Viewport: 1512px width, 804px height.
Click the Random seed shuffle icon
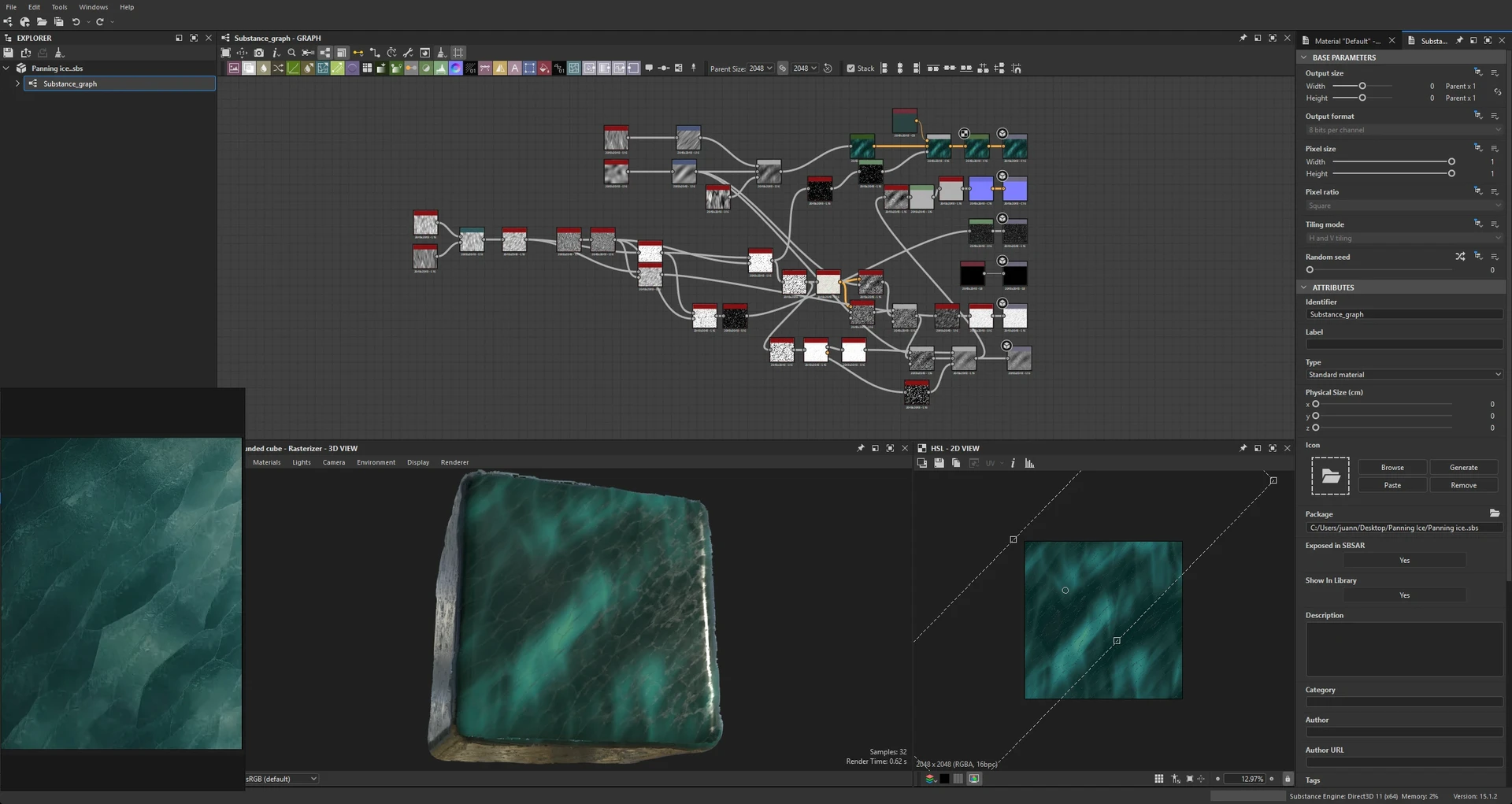pyautogui.click(x=1460, y=257)
